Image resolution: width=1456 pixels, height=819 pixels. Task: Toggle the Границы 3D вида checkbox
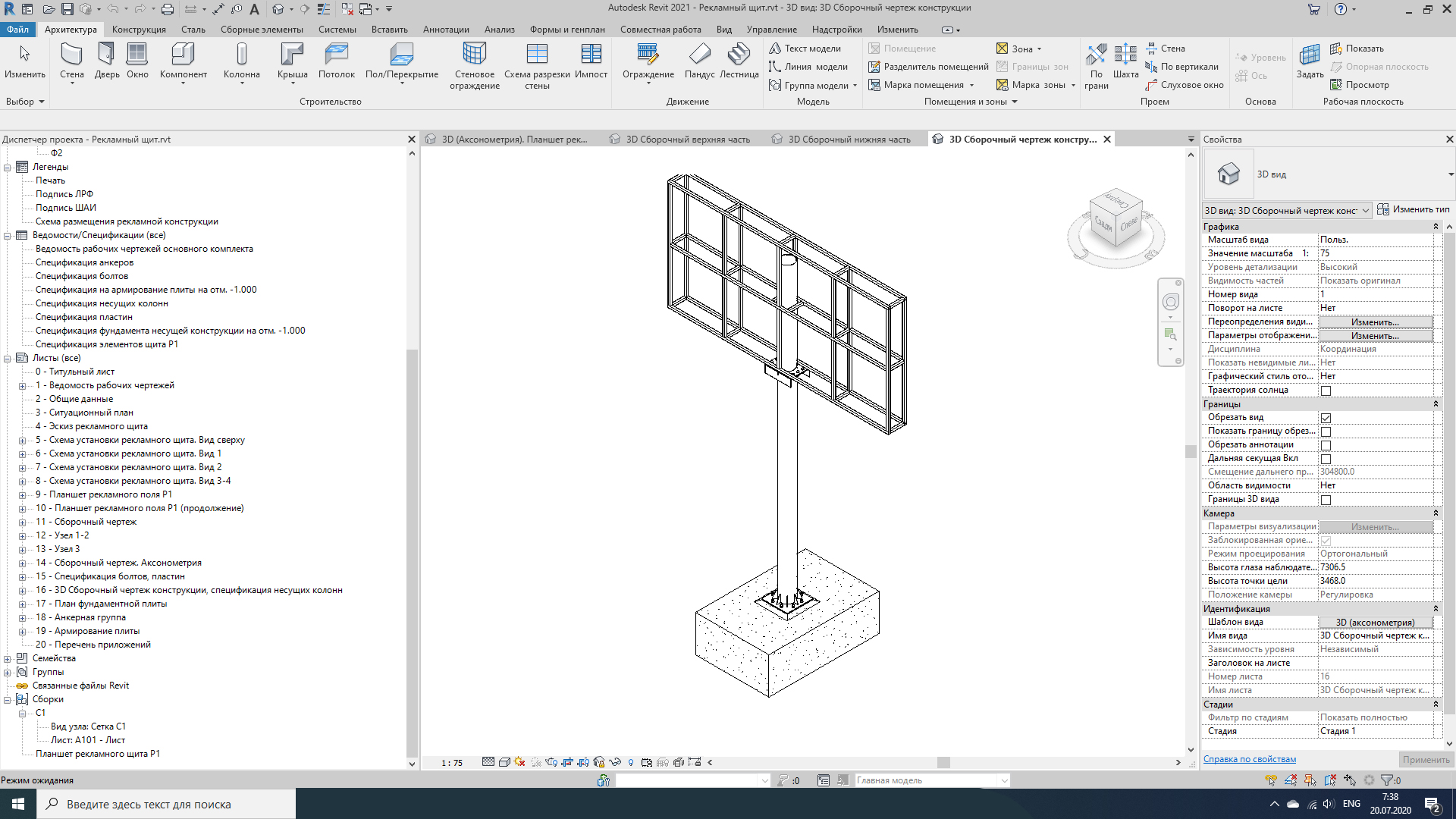pos(1326,500)
